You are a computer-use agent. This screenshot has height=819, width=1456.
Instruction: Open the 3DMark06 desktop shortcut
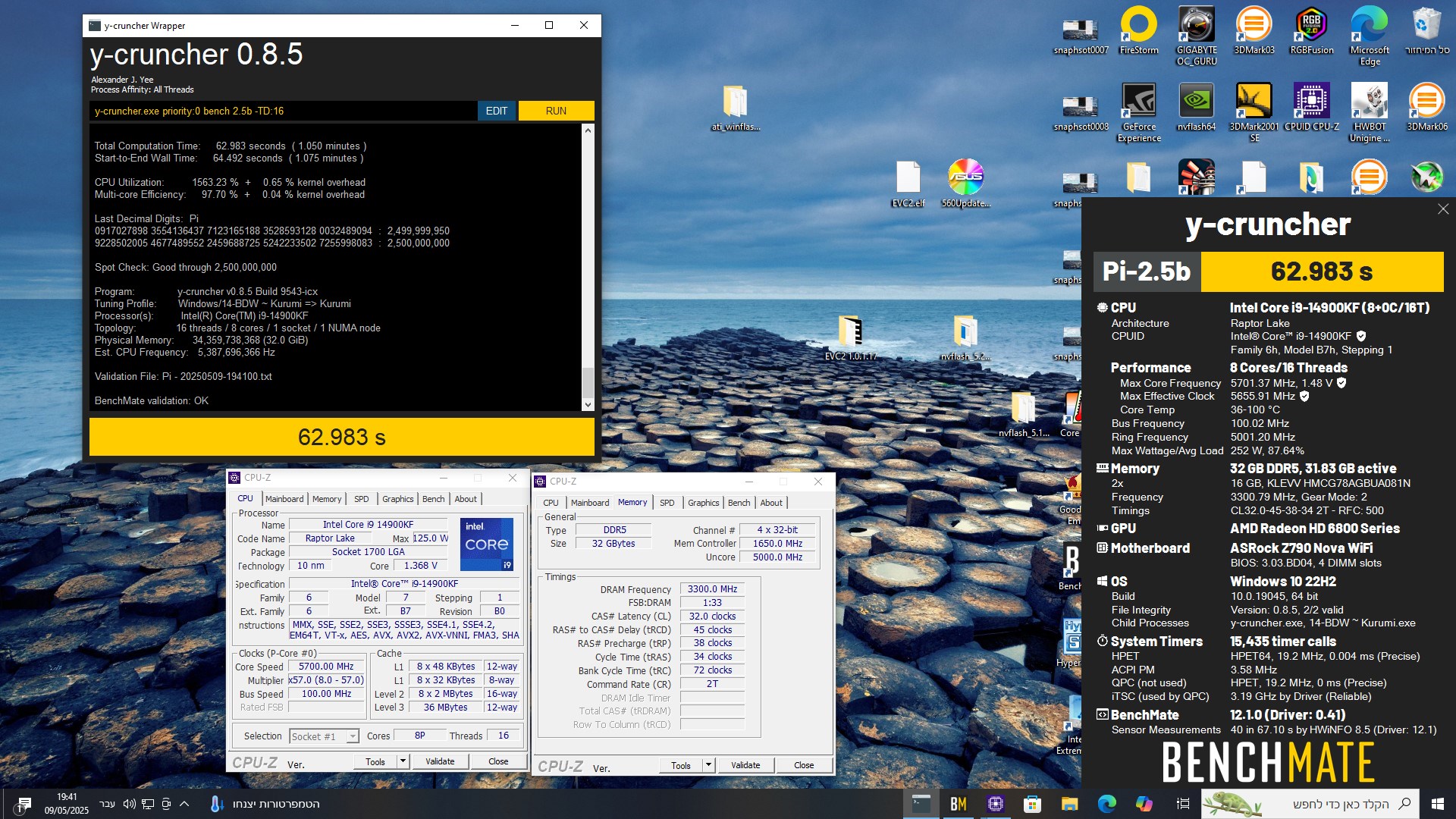(x=1426, y=107)
